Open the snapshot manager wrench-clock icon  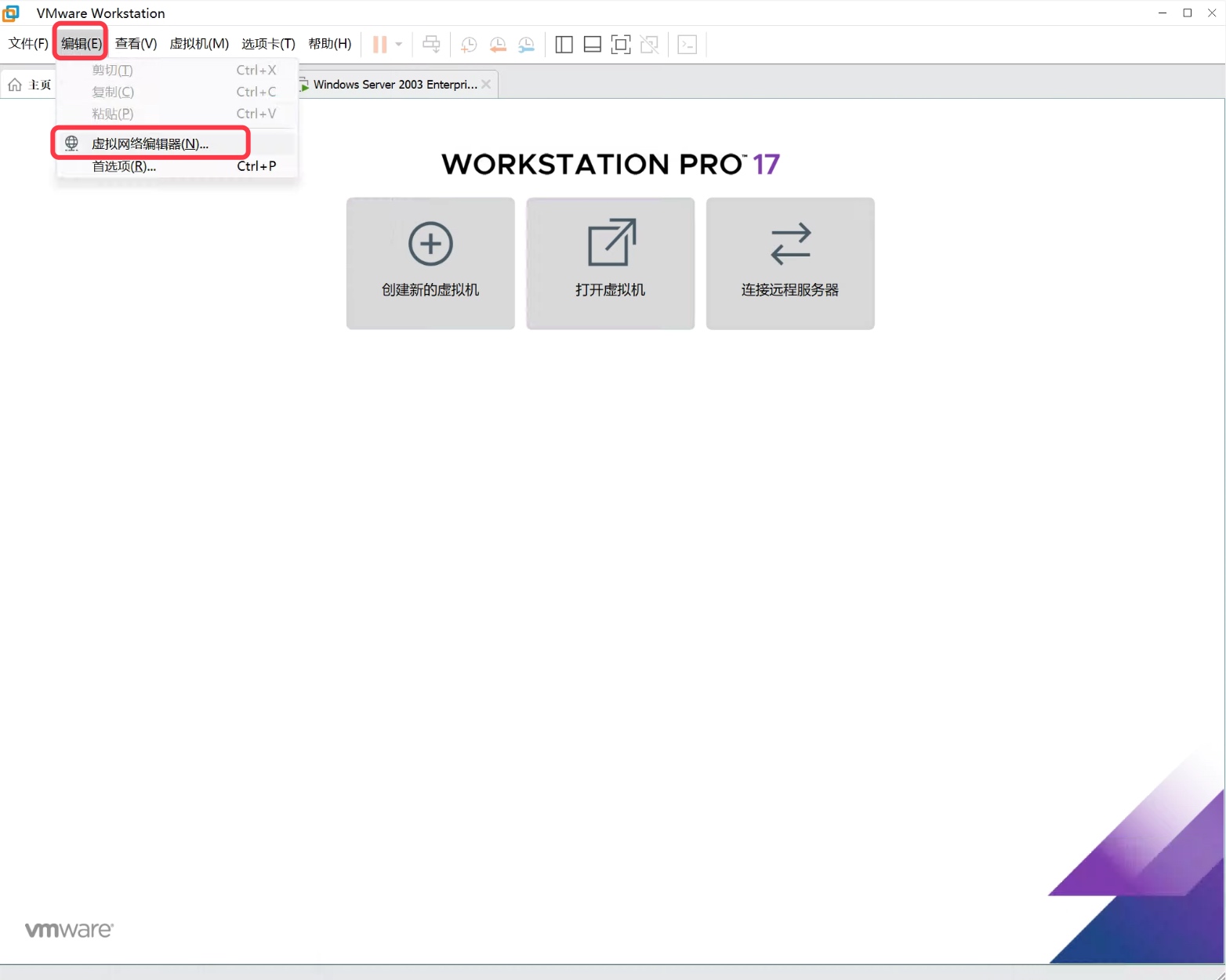pos(526,45)
